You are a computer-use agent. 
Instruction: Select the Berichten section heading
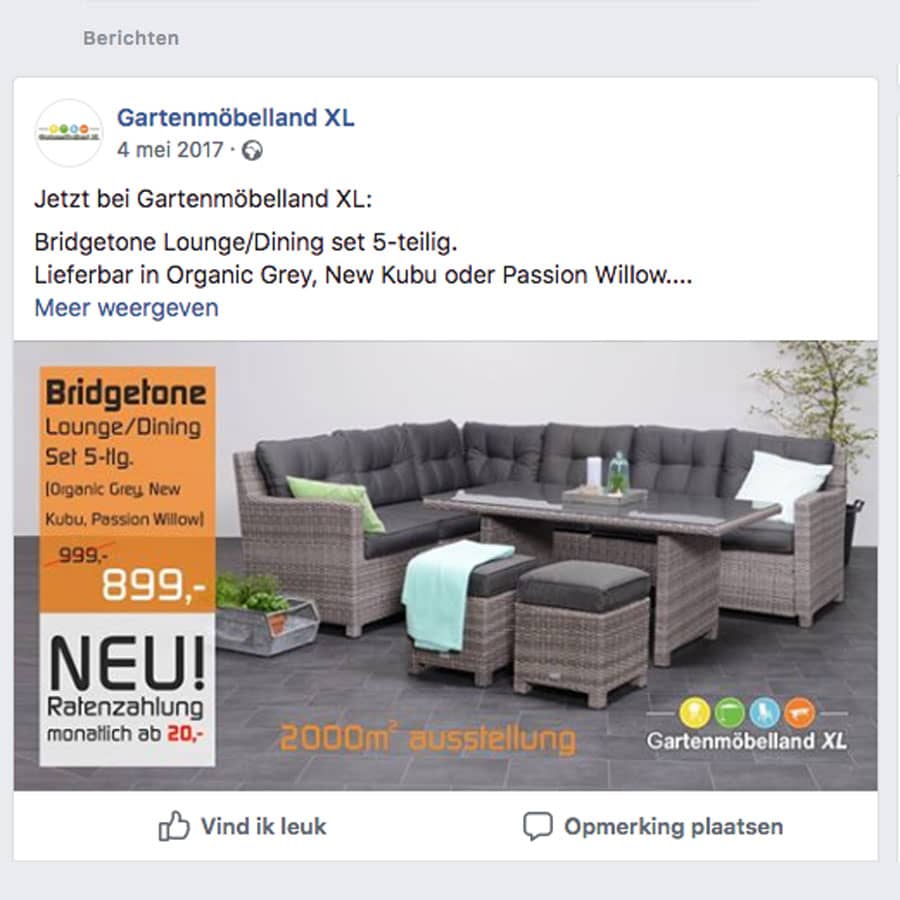[131, 38]
